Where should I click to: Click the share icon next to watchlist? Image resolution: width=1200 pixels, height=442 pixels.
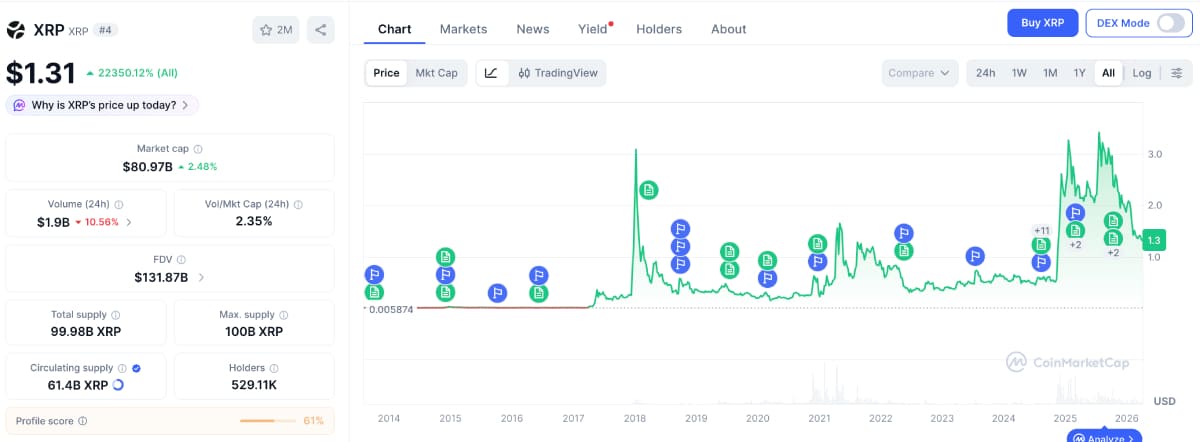pyautogui.click(x=321, y=30)
